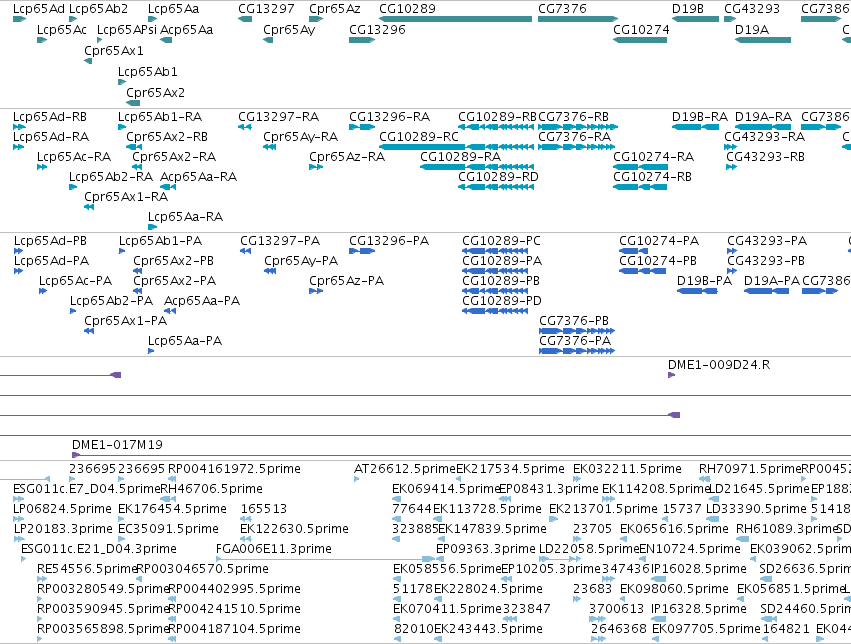Select transcript label D19B-RA

pos(700,117)
